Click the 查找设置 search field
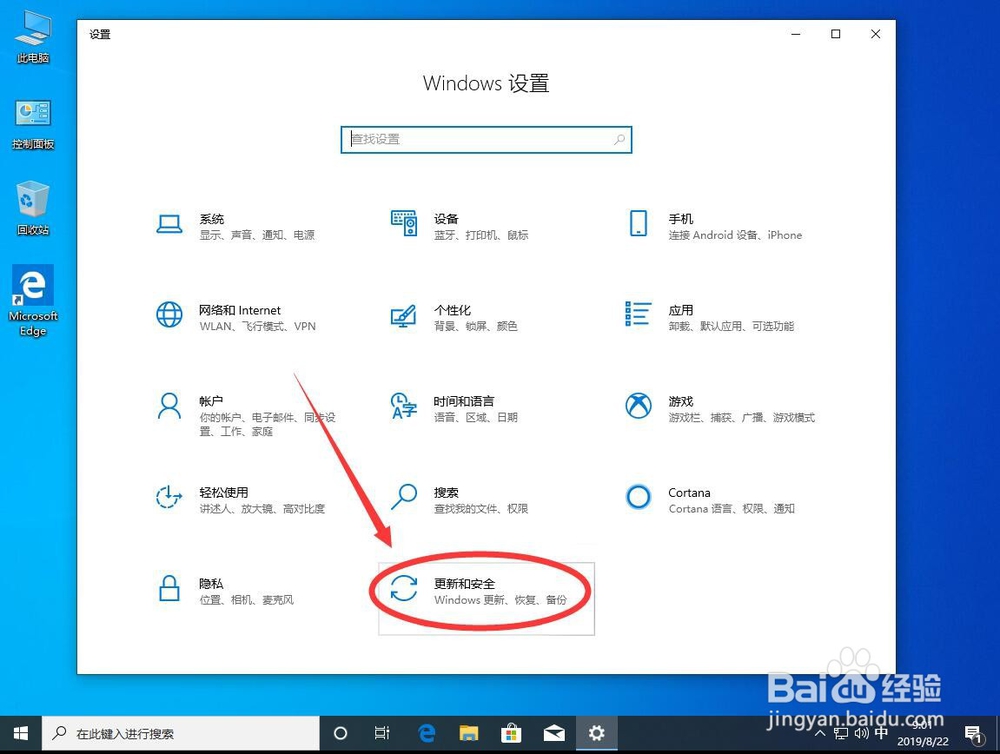1000x754 pixels. pos(486,140)
